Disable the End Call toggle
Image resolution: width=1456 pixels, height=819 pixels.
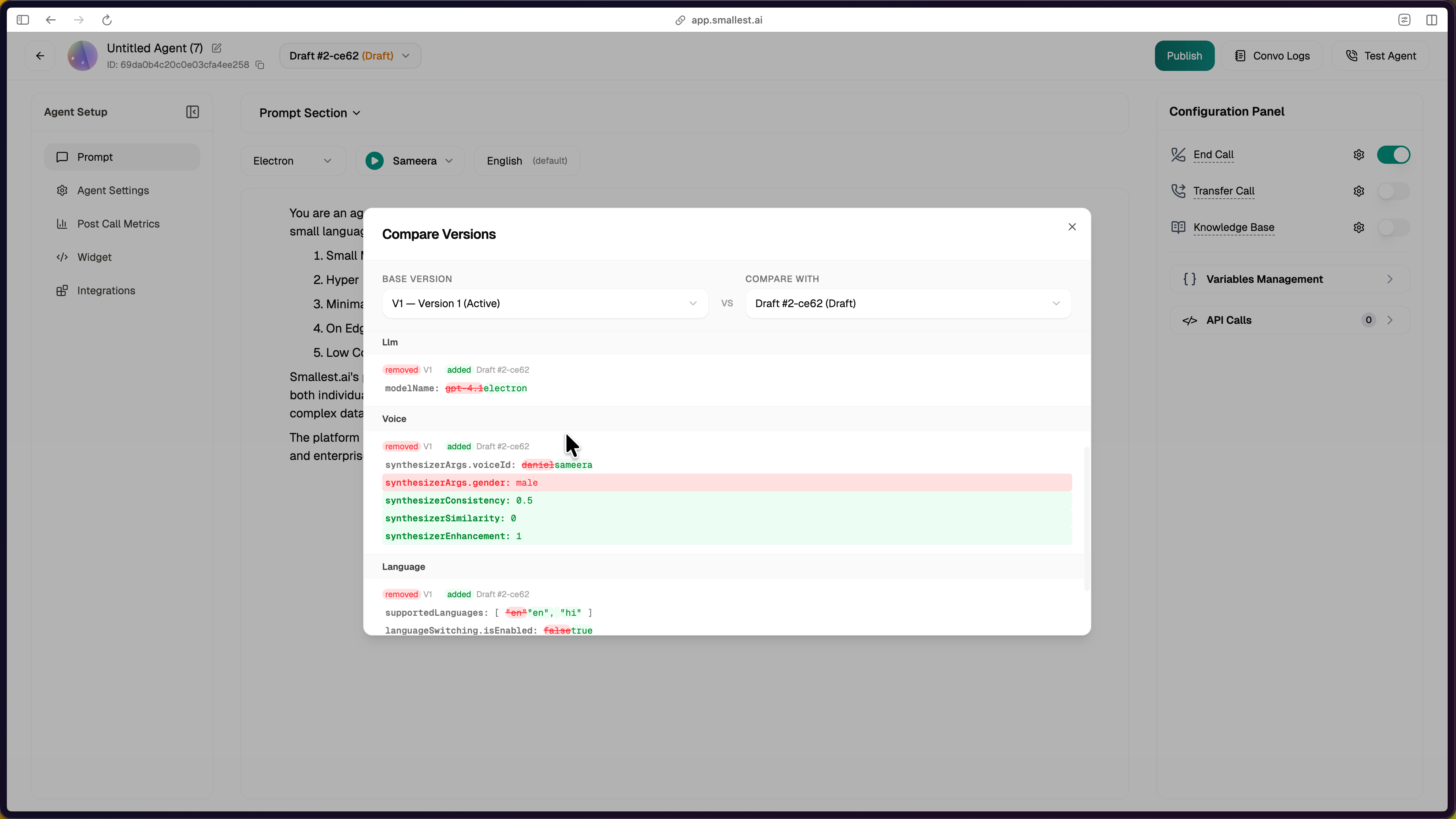pos(1395,154)
